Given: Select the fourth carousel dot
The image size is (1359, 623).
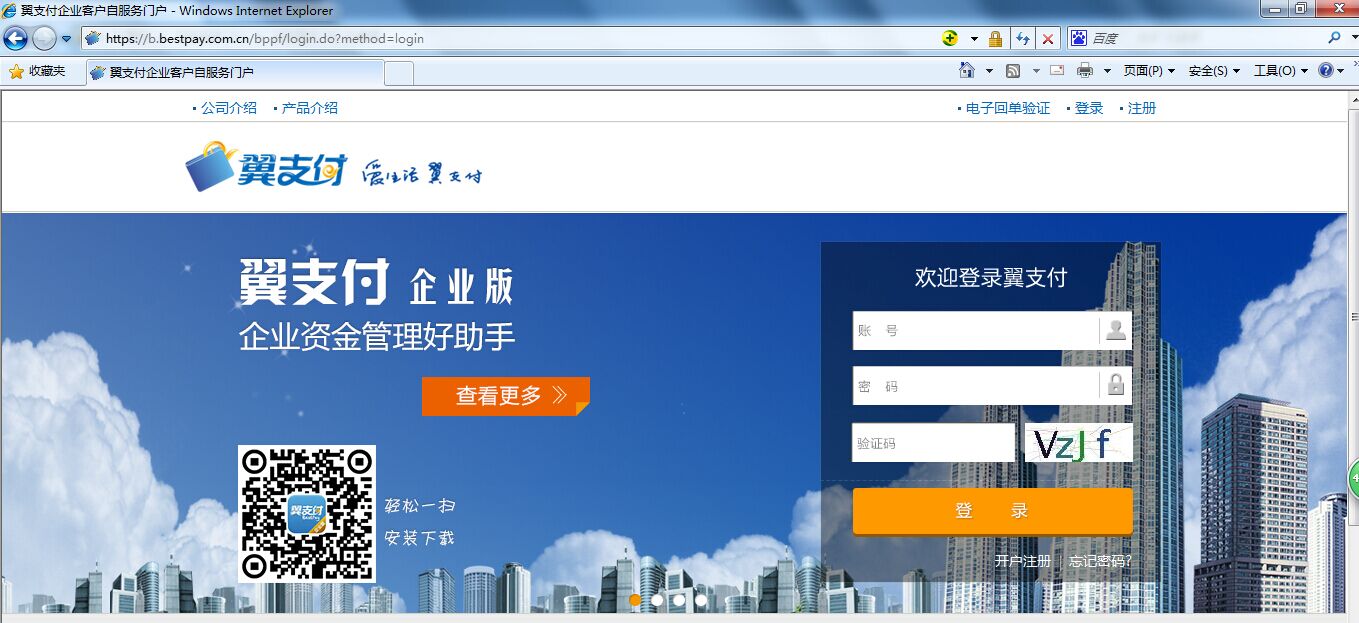Looking at the screenshot, I should pos(701,600).
